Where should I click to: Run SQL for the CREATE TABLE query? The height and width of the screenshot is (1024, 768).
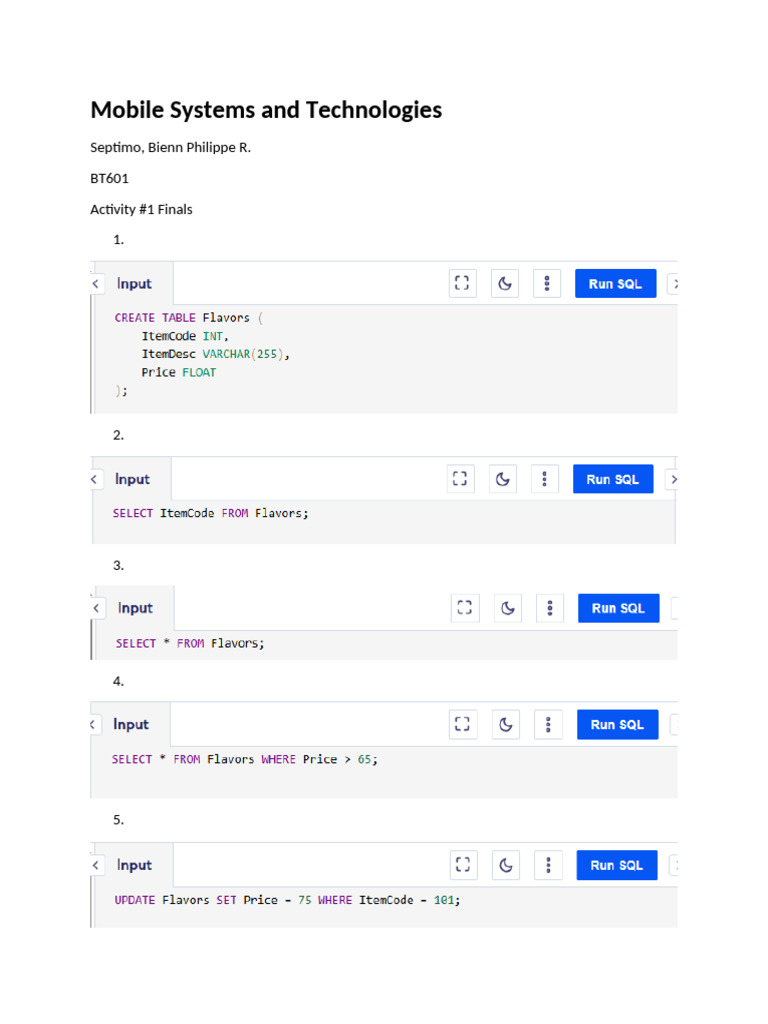coord(615,283)
